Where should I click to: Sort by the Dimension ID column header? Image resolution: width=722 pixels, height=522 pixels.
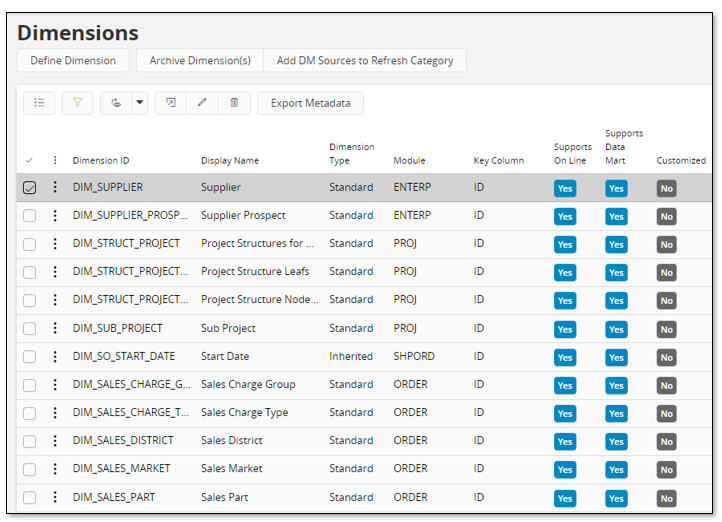(x=101, y=160)
